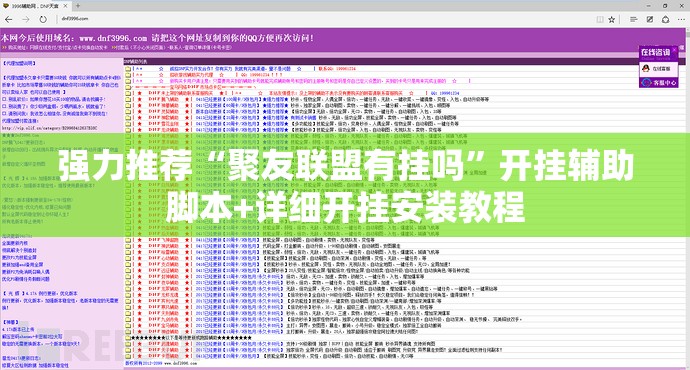The image size is (690, 370).
Task: Open the Edge Hub three-lines icon
Action: [x=633, y=19]
